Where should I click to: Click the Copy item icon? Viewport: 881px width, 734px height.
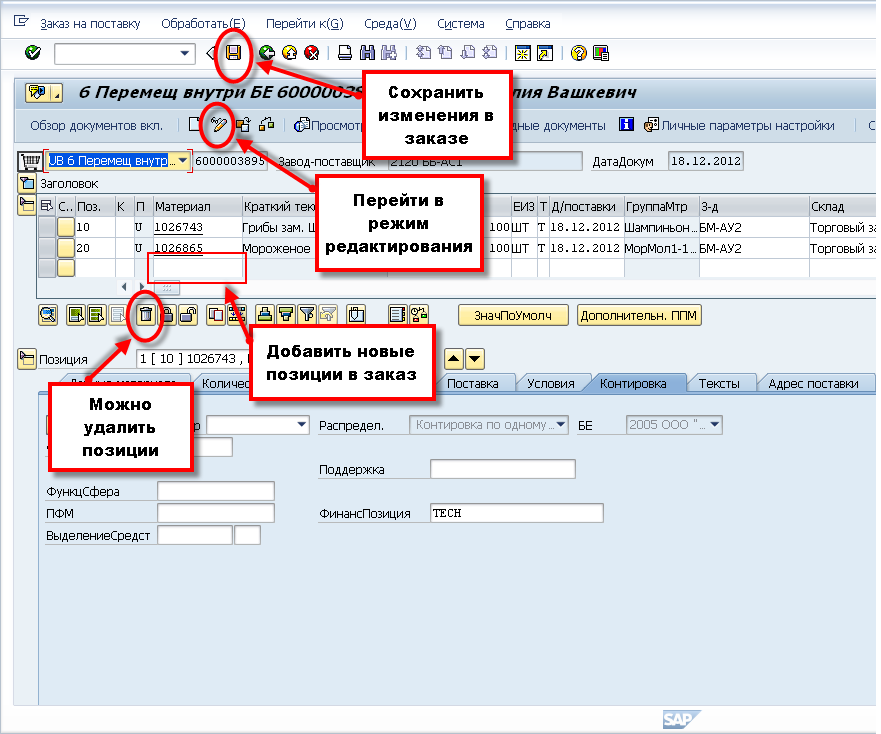[x=216, y=315]
